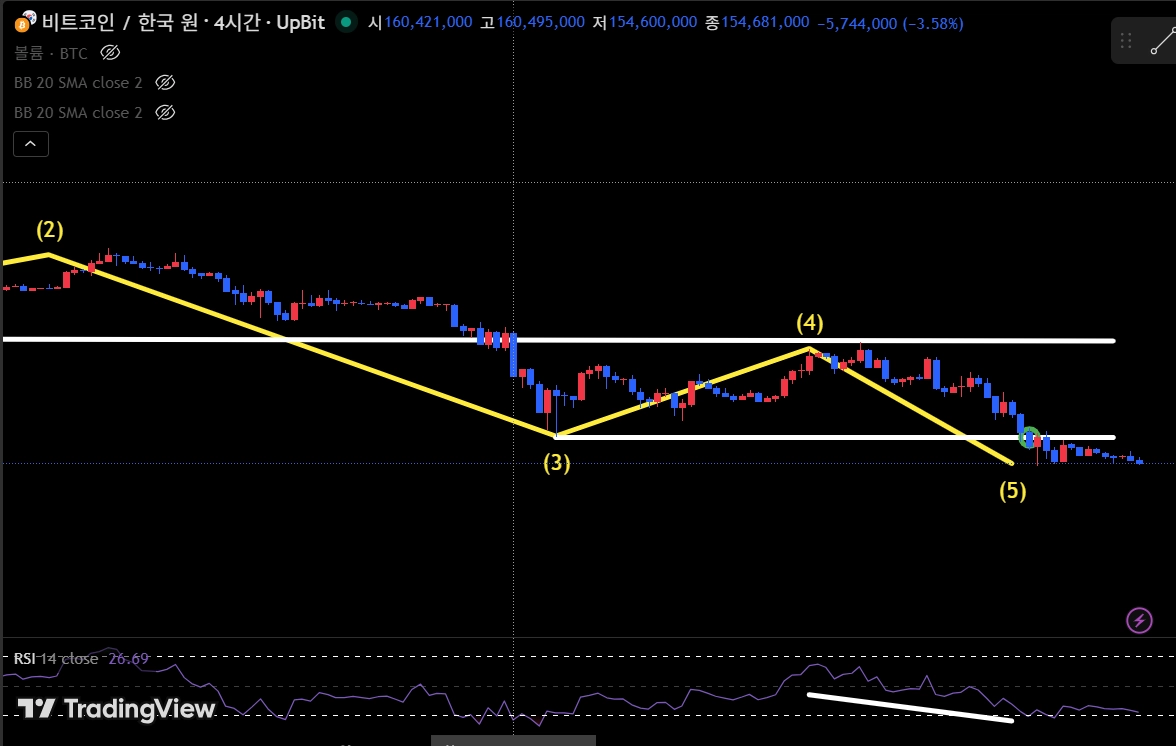Click the high price 160,495,000 value
This screenshot has height=746, width=1176.
541,22
